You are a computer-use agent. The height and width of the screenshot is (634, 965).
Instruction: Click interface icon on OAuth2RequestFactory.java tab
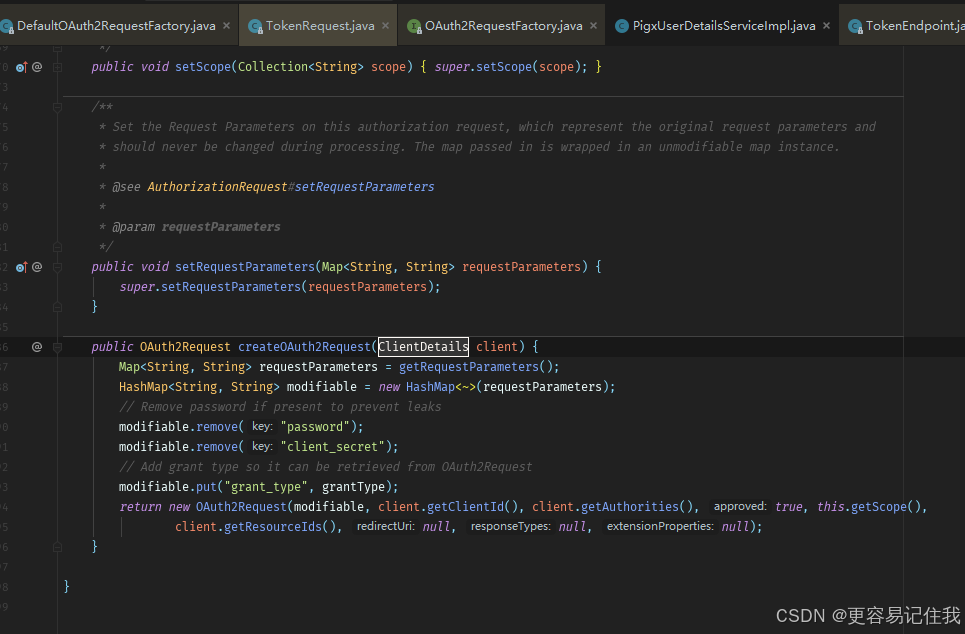(414, 26)
